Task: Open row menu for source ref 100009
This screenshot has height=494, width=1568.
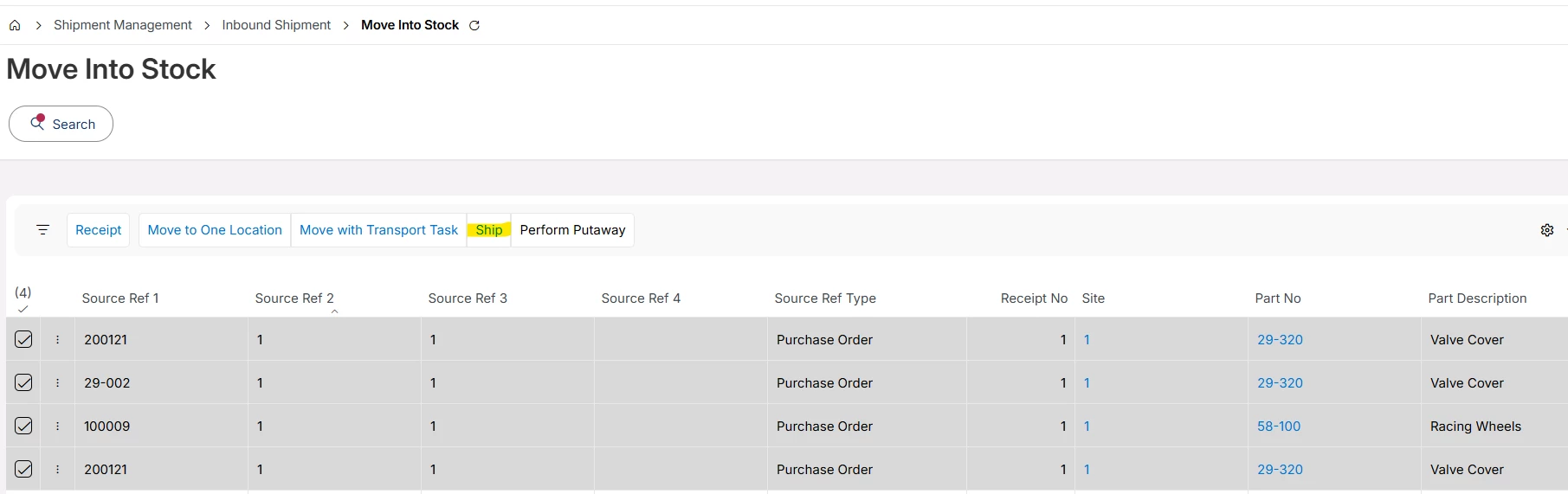Action: (58, 426)
